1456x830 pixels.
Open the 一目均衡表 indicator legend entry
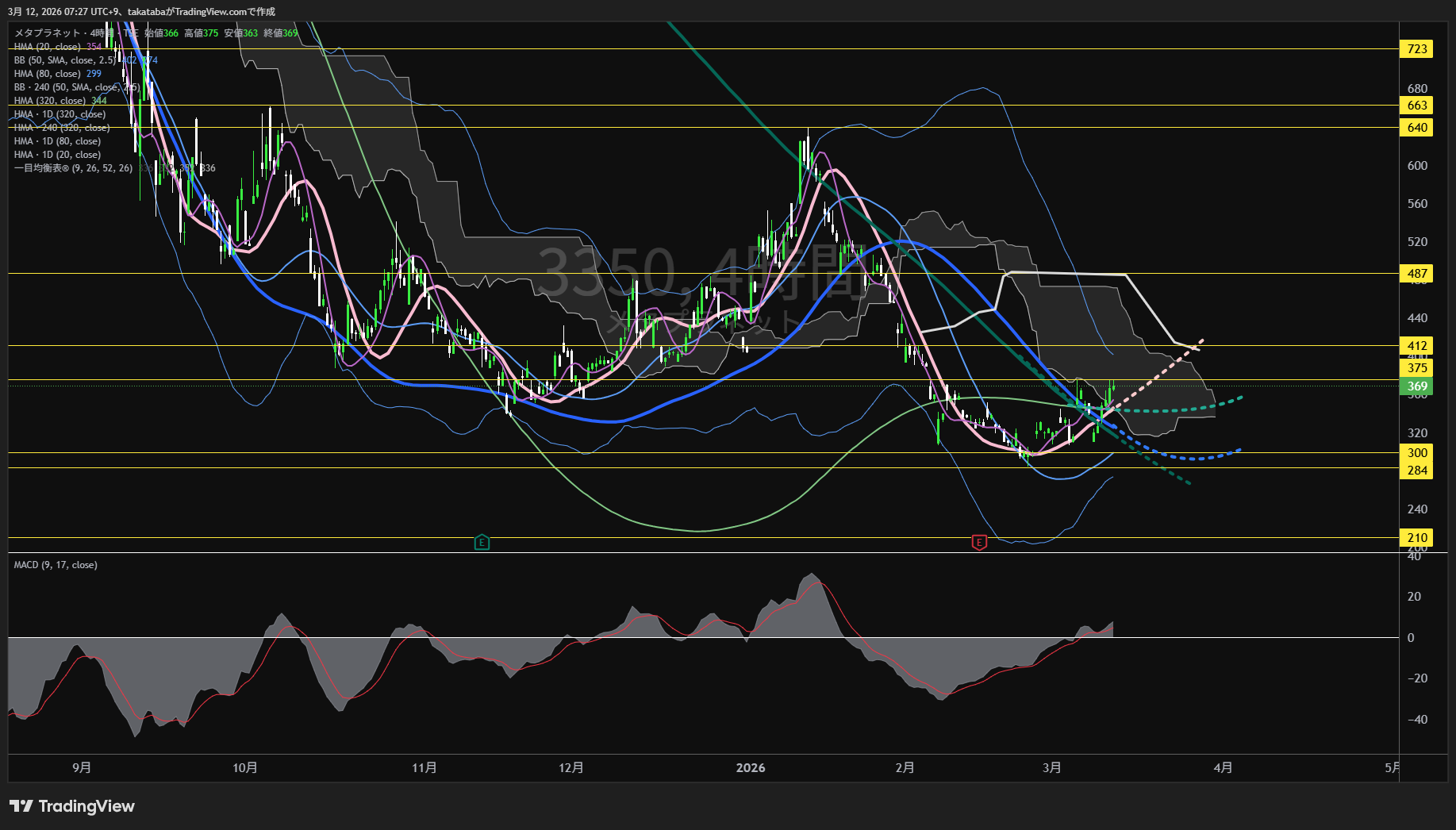pos(73,168)
